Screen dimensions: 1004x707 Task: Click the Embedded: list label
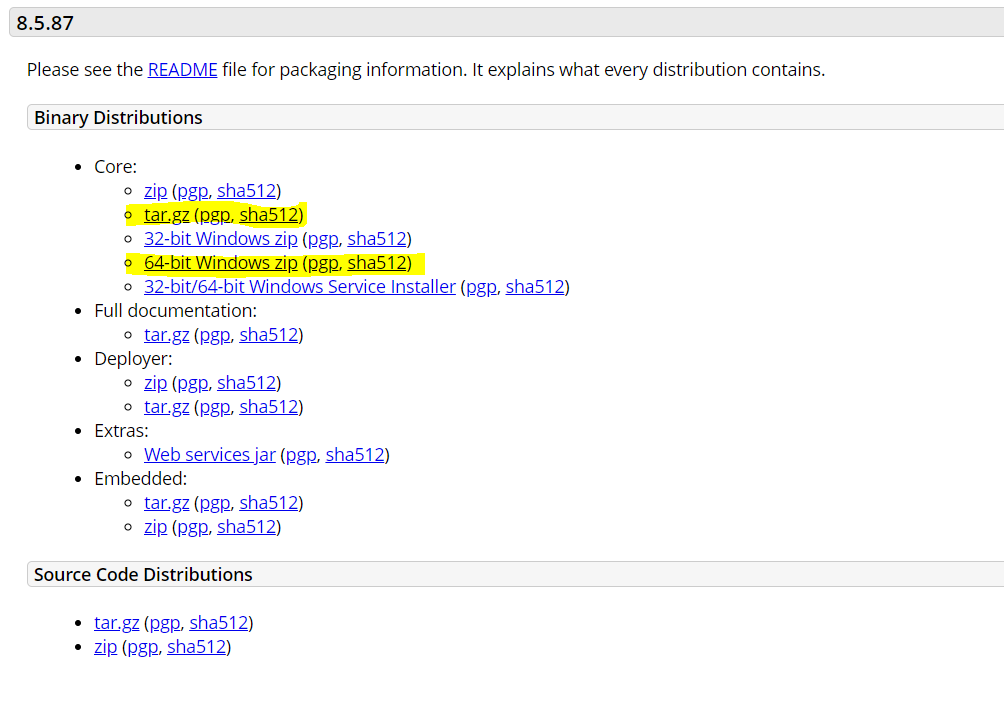140,479
